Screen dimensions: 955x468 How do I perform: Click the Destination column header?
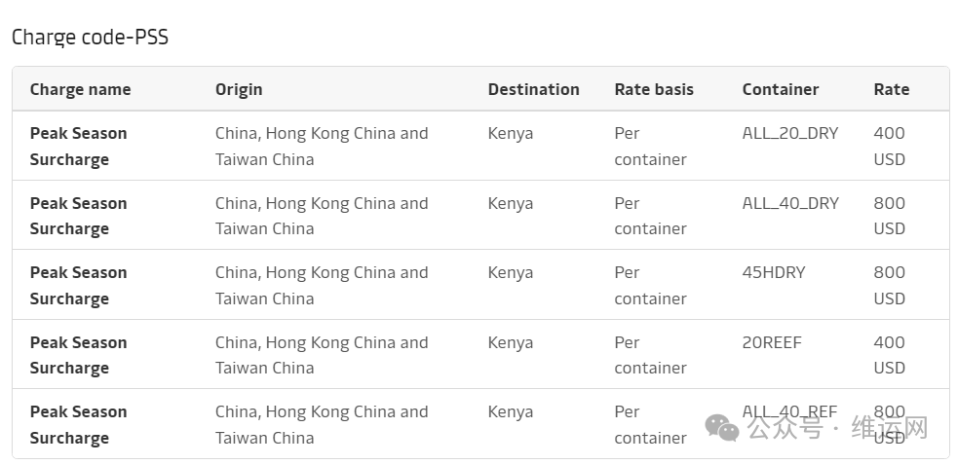click(534, 89)
